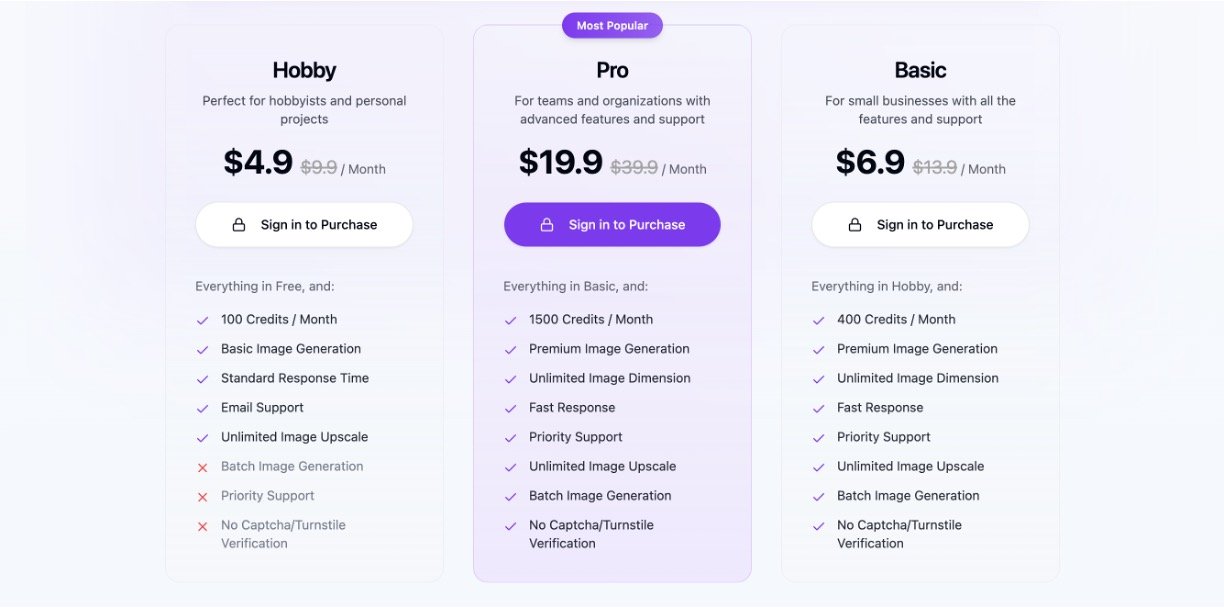Click the checkmark beside Email Support
Screen dimensions: 1224x608
click(x=203, y=408)
